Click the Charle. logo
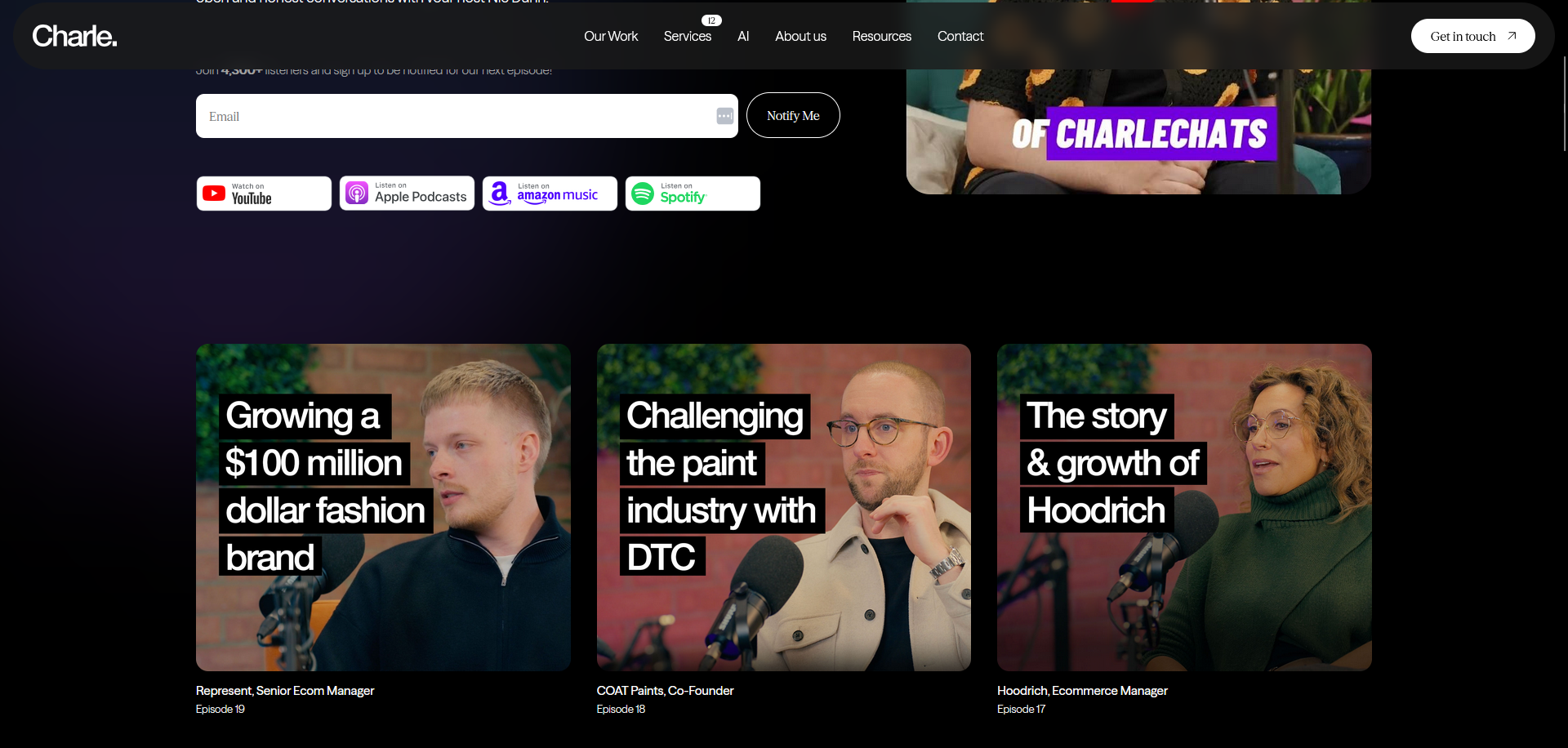This screenshot has width=1568, height=748. 74,36
